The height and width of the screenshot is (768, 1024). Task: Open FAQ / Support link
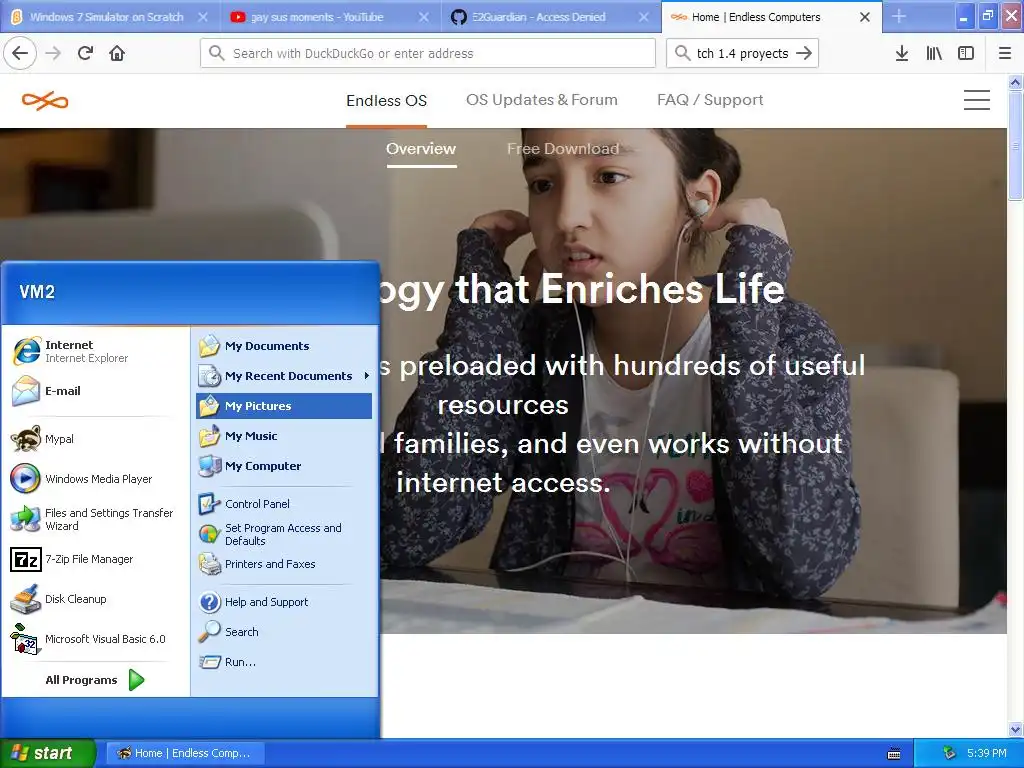[x=710, y=100]
